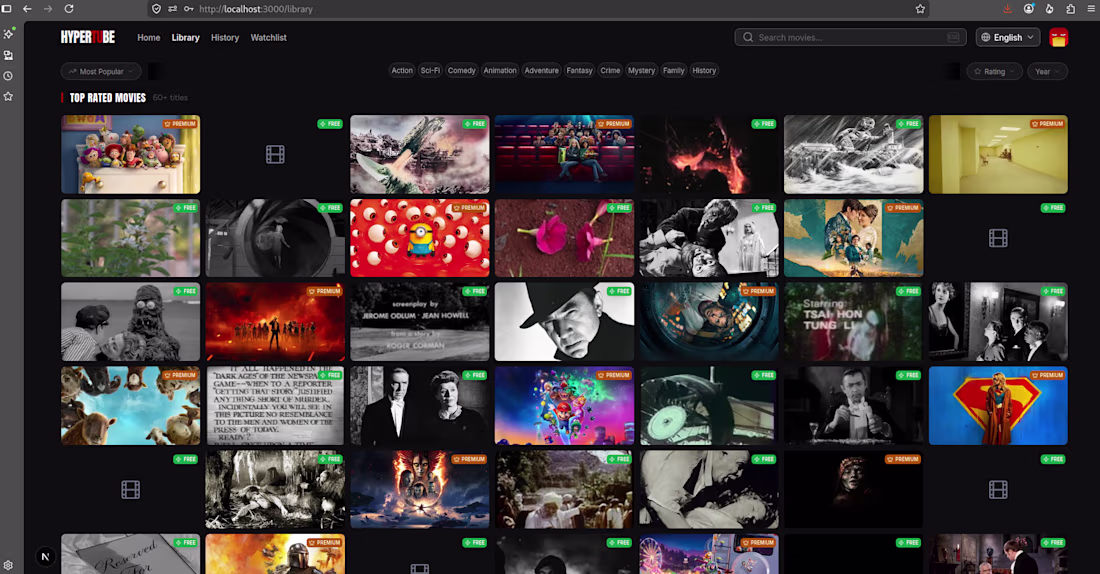Toggle the Comedy genre filter
Image resolution: width=1100 pixels, height=574 pixels.
(x=462, y=70)
